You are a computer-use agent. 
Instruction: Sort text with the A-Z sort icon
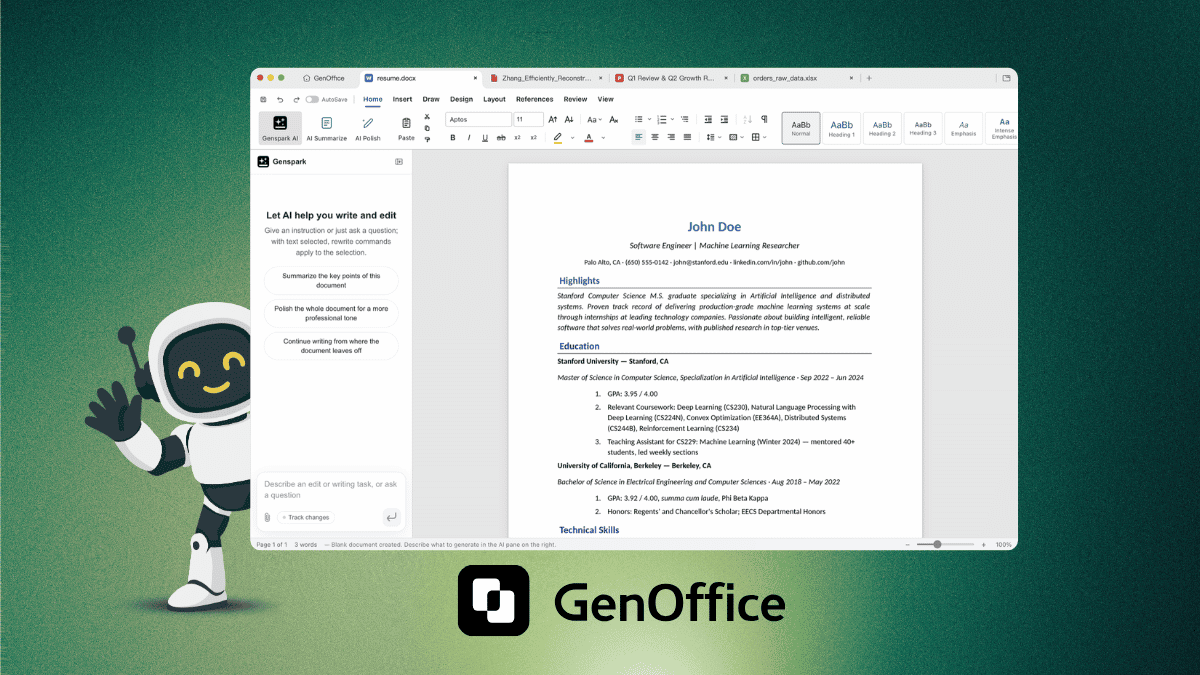(x=748, y=119)
